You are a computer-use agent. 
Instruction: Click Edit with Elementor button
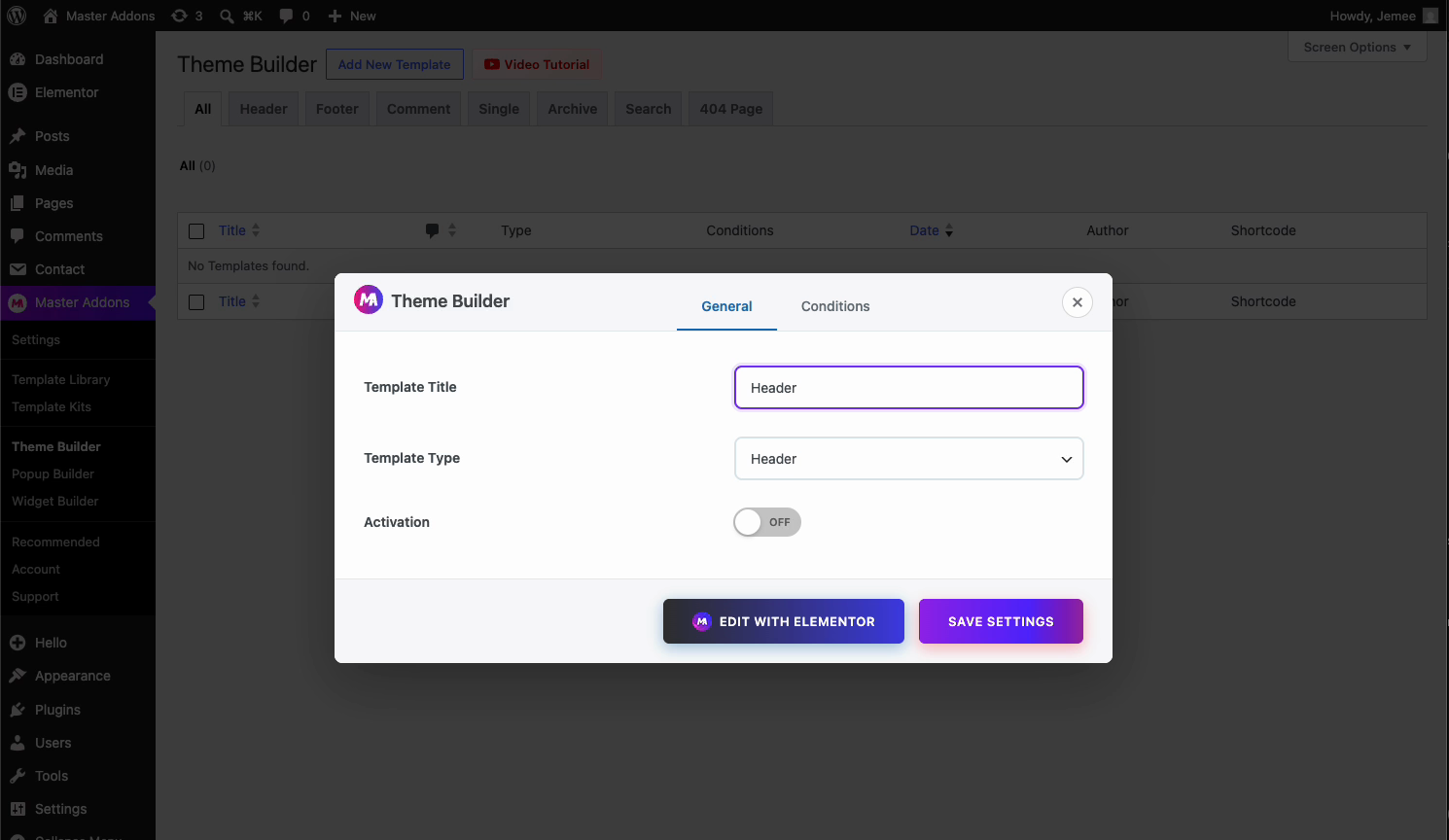(784, 621)
